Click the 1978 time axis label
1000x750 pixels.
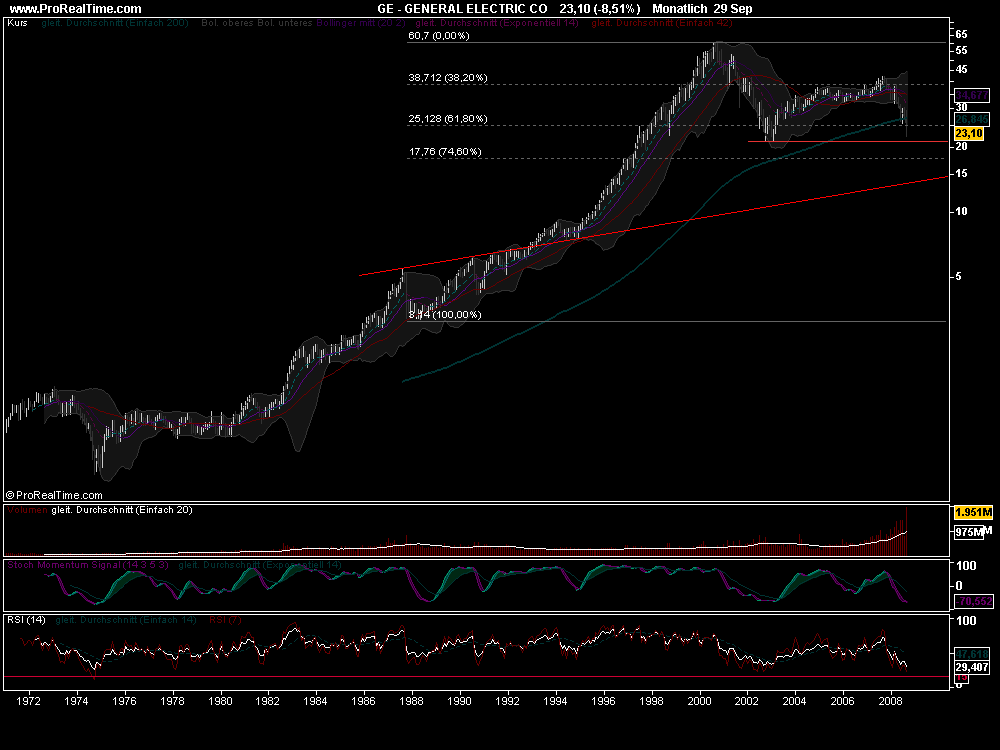pyautogui.click(x=172, y=701)
